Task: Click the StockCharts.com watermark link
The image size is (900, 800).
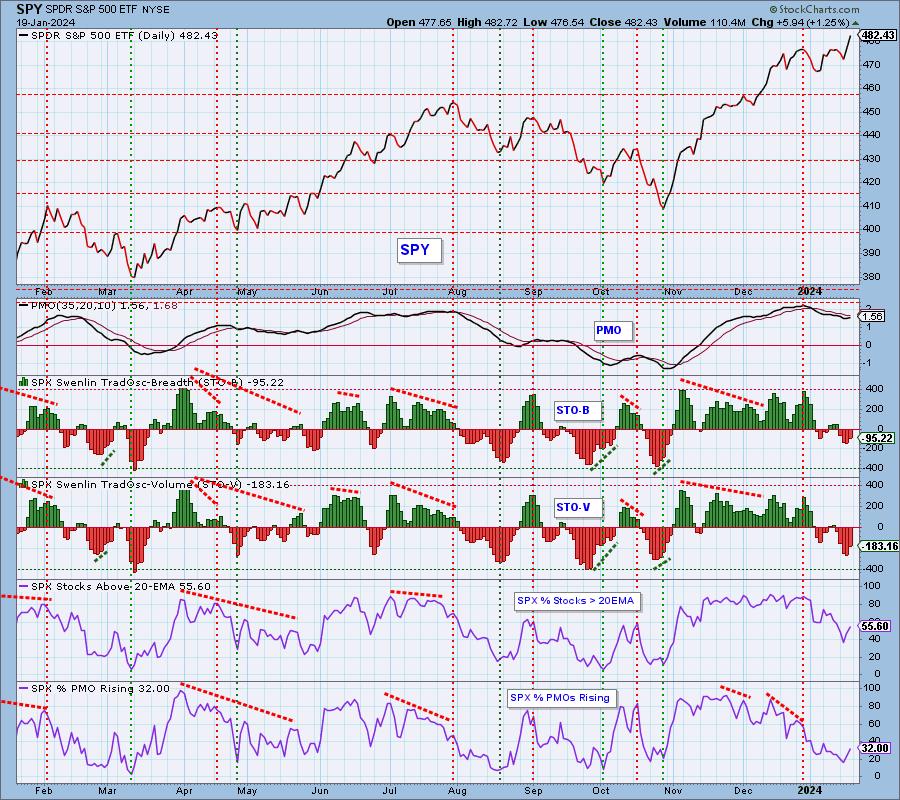Action: (814, 9)
